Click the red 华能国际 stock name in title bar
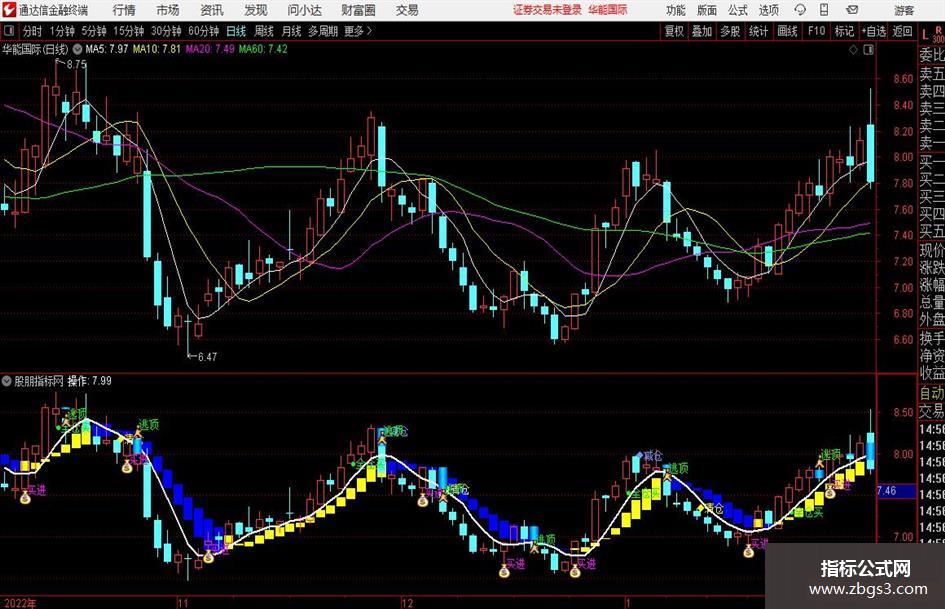 tap(608, 10)
